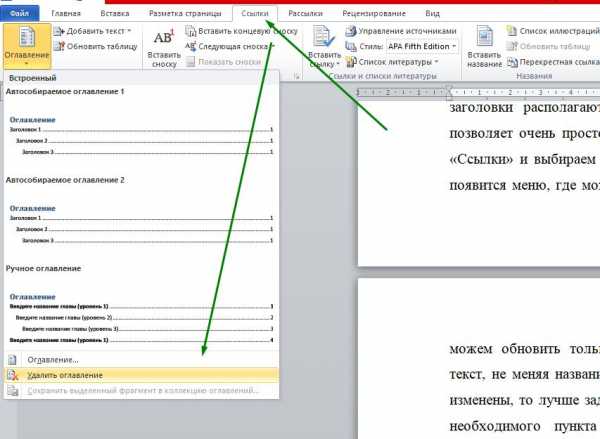The width and height of the screenshot is (600, 439).
Task: Switch to the Вставка tab
Action: (x=114, y=13)
